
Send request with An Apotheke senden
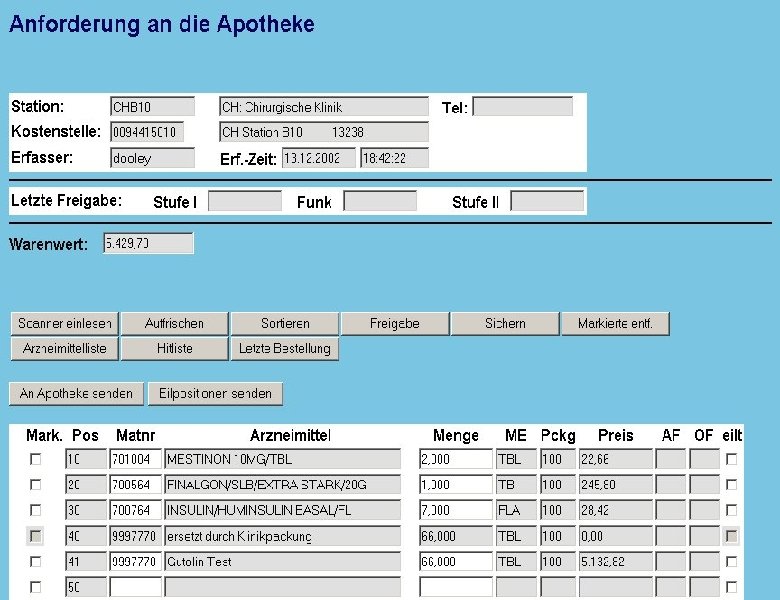tap(76, 394)
